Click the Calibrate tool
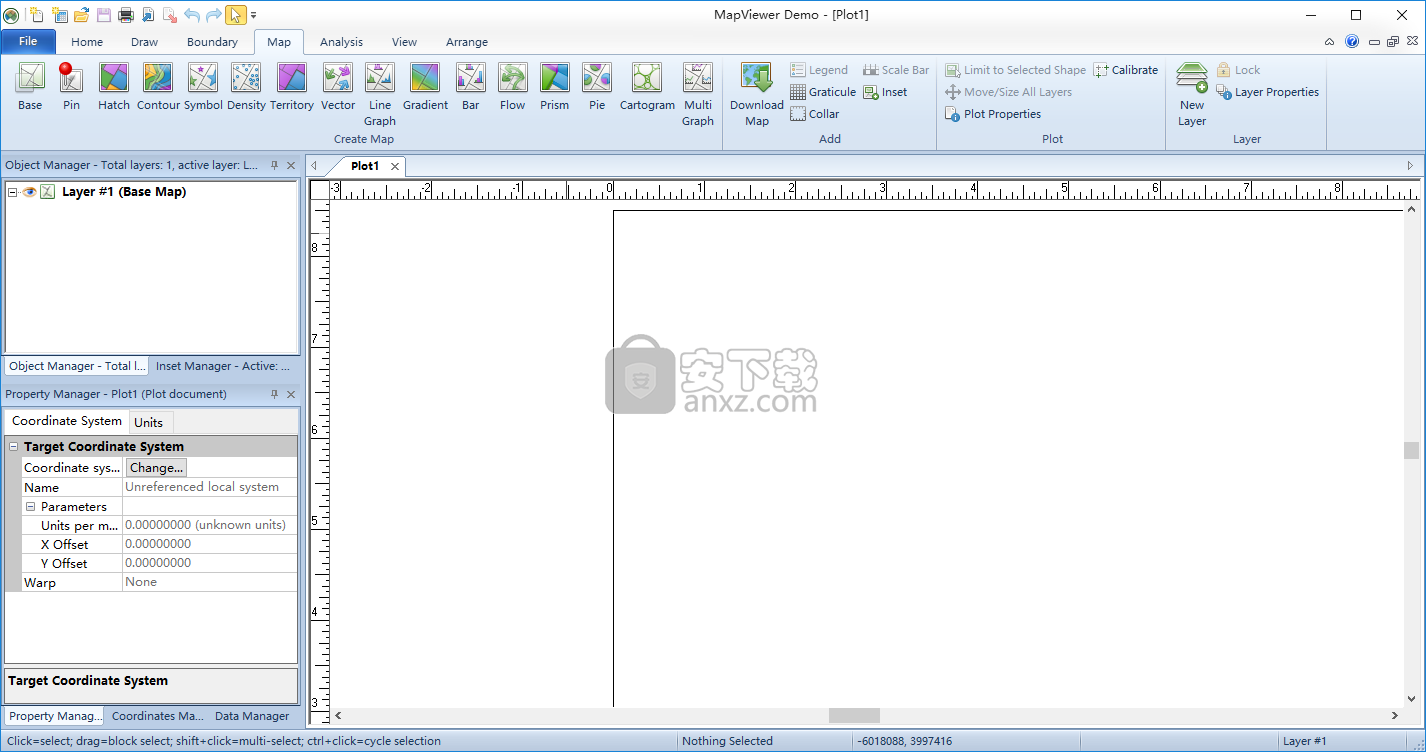The height and width of the screenshot is (752, 1426). tap(1126, 70)
